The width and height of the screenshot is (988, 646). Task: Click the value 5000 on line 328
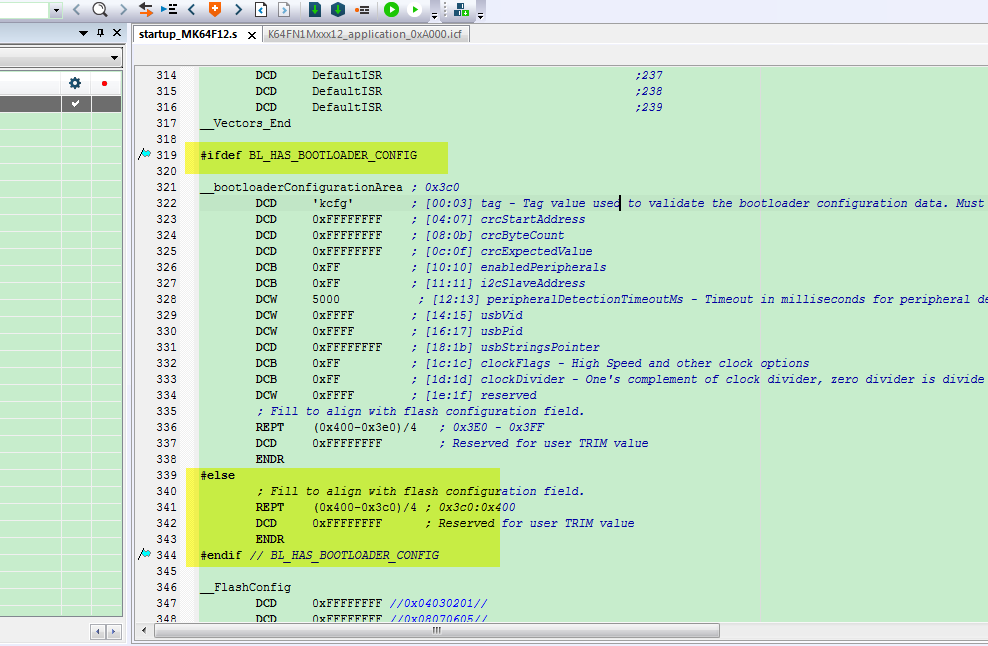coord(326,299)
